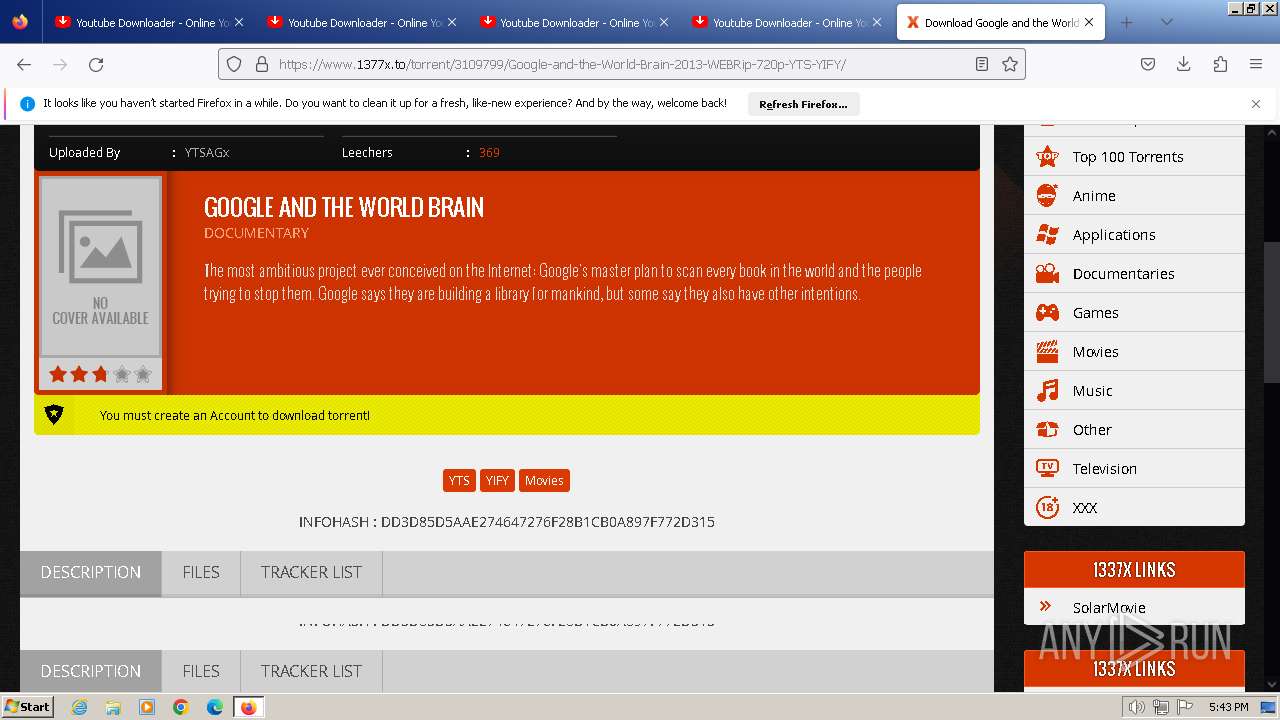Image resolution: width=1280 pixels, height=720 pixels.
Task: Switch to the third Youtube Downloader tab
Action: pos(573,22)
